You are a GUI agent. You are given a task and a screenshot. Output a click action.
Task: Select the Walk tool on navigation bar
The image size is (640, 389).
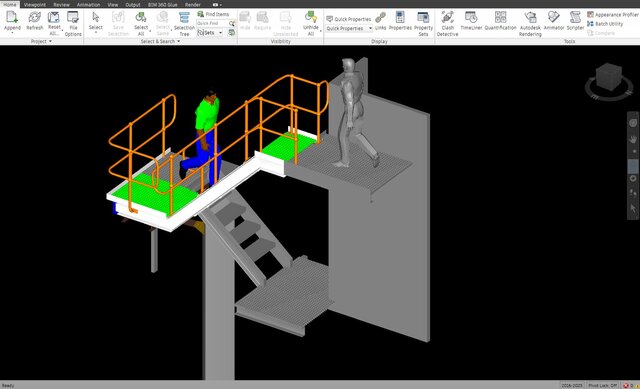[x=633, y=193]
